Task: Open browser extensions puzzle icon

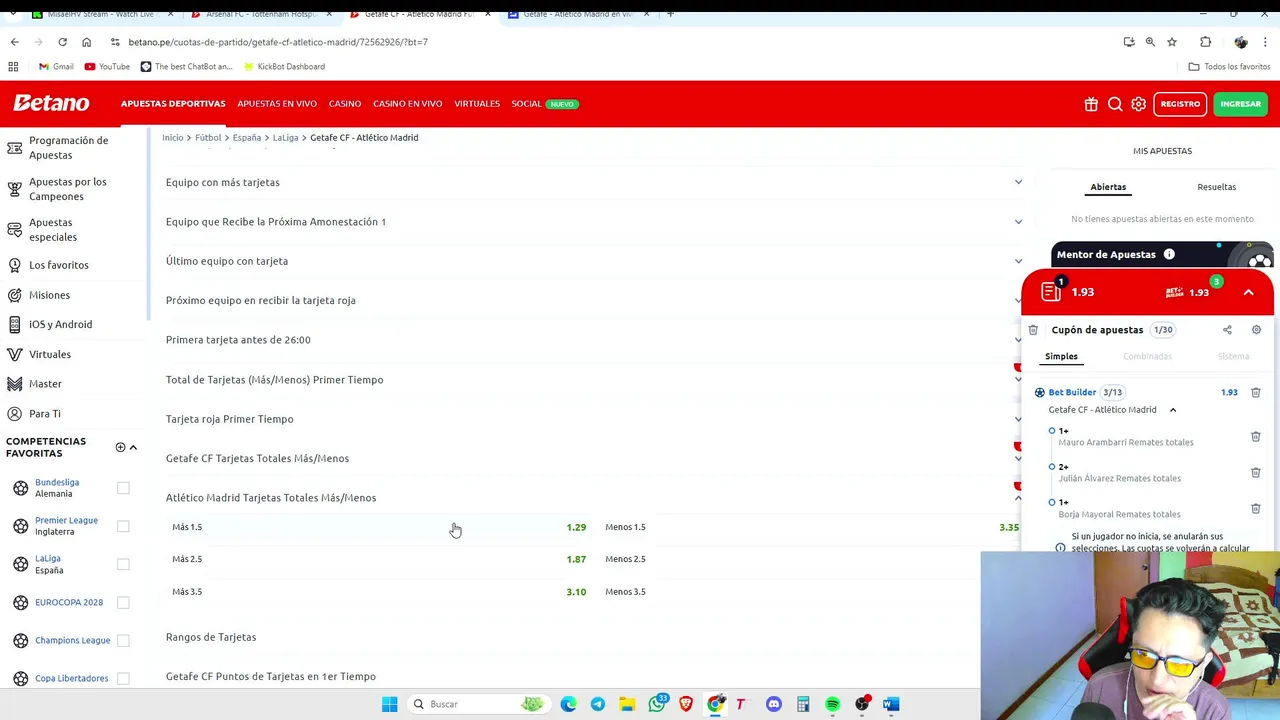Action: (1205, 42)
